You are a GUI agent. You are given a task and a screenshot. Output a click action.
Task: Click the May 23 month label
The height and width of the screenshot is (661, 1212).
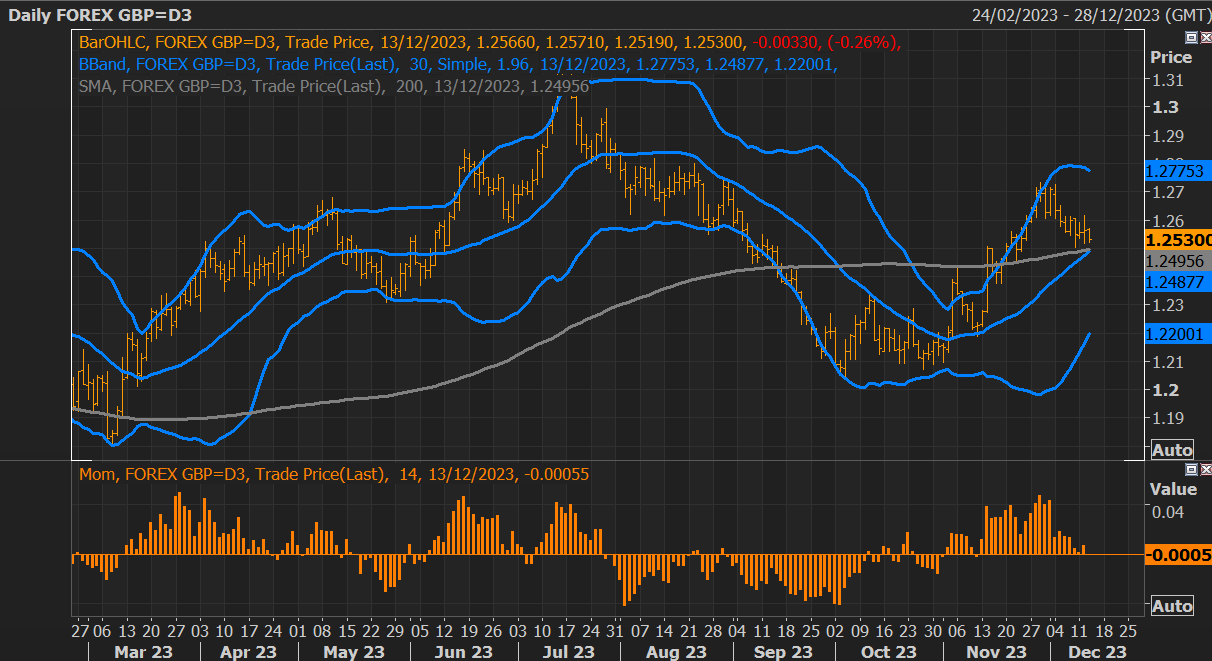point(354,652)
